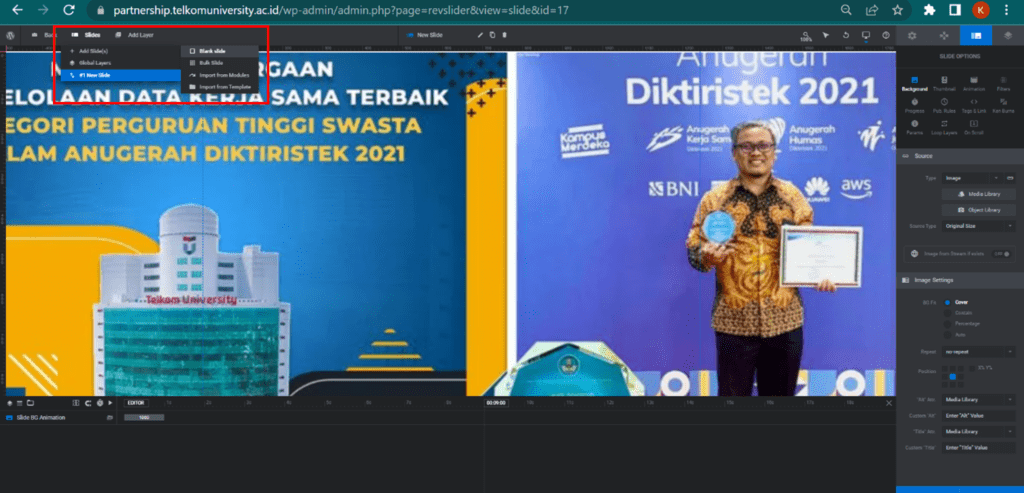Open the 100% zoom control

(x=805, y=36)
